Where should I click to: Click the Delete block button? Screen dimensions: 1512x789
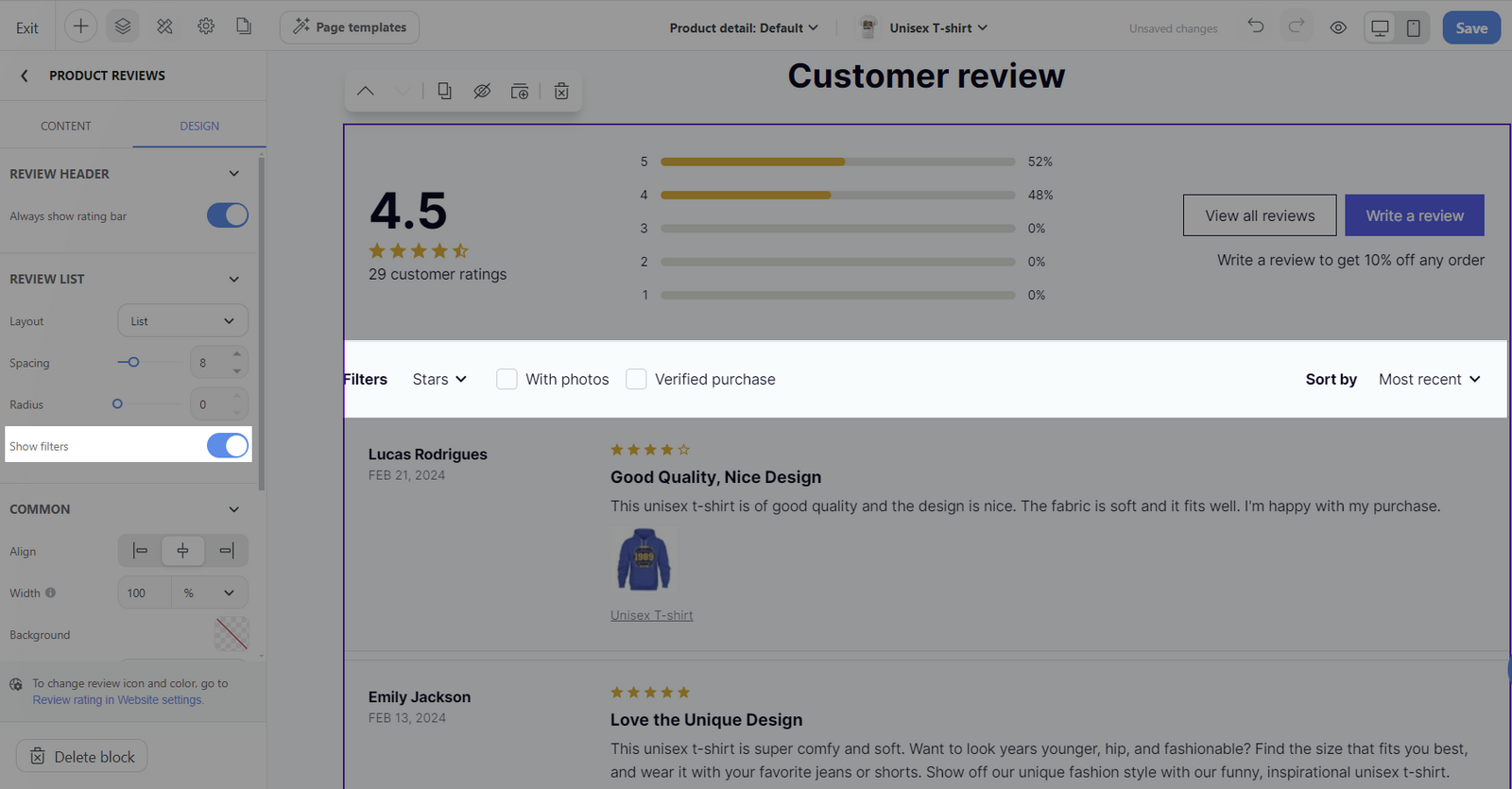point(82,756)
